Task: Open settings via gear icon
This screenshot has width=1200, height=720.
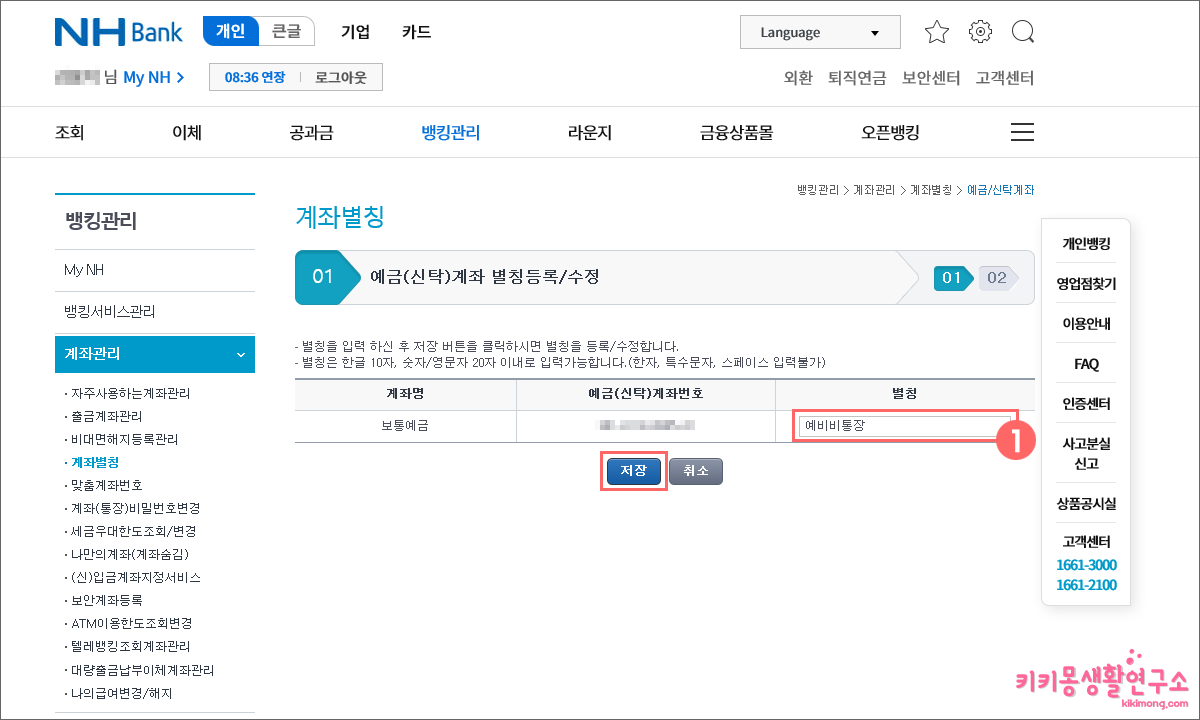Action: pos(980,31)
